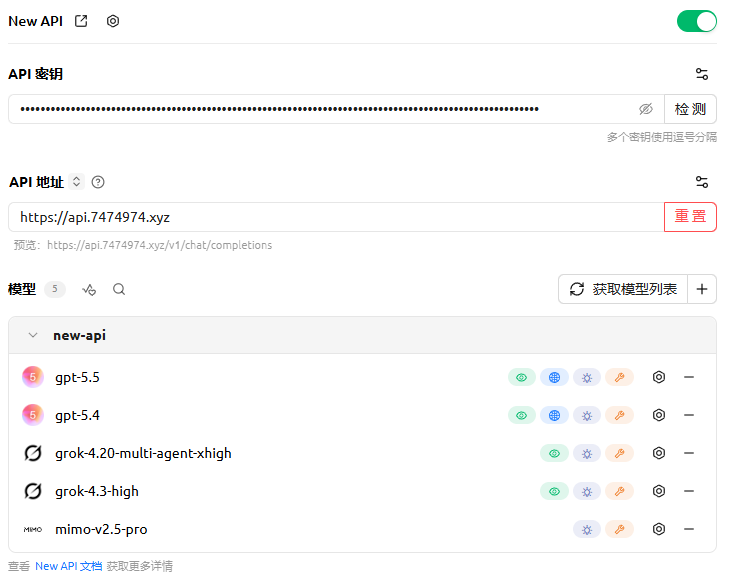Click the reasoning badge for gpt-5.4

tap(587, 416)
